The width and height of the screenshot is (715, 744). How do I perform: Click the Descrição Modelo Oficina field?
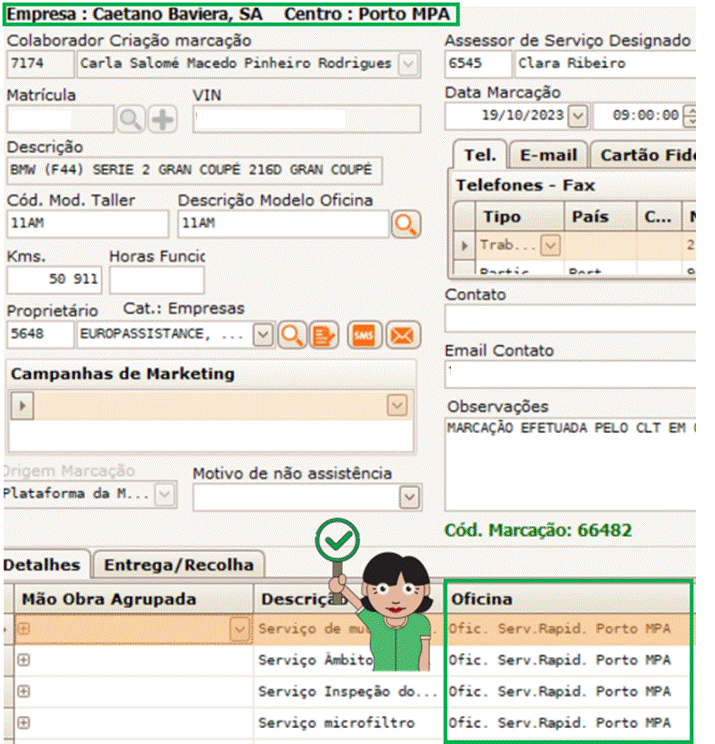coord(284,223)
